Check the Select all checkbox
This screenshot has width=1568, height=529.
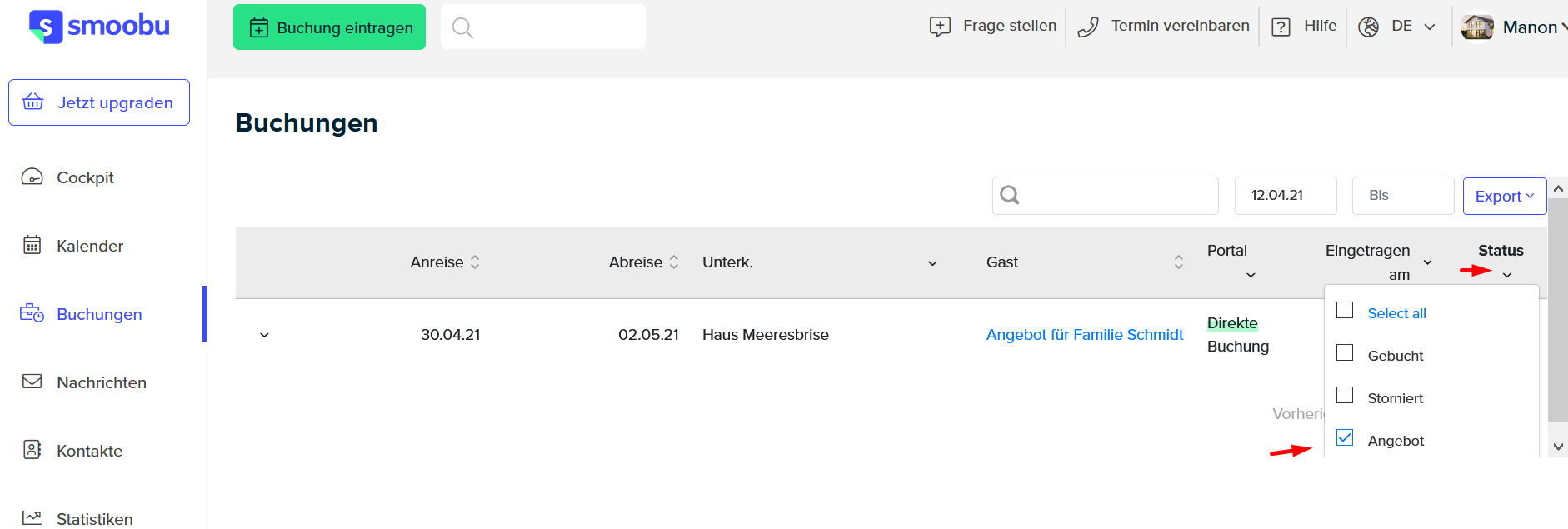click(1345, 310)
